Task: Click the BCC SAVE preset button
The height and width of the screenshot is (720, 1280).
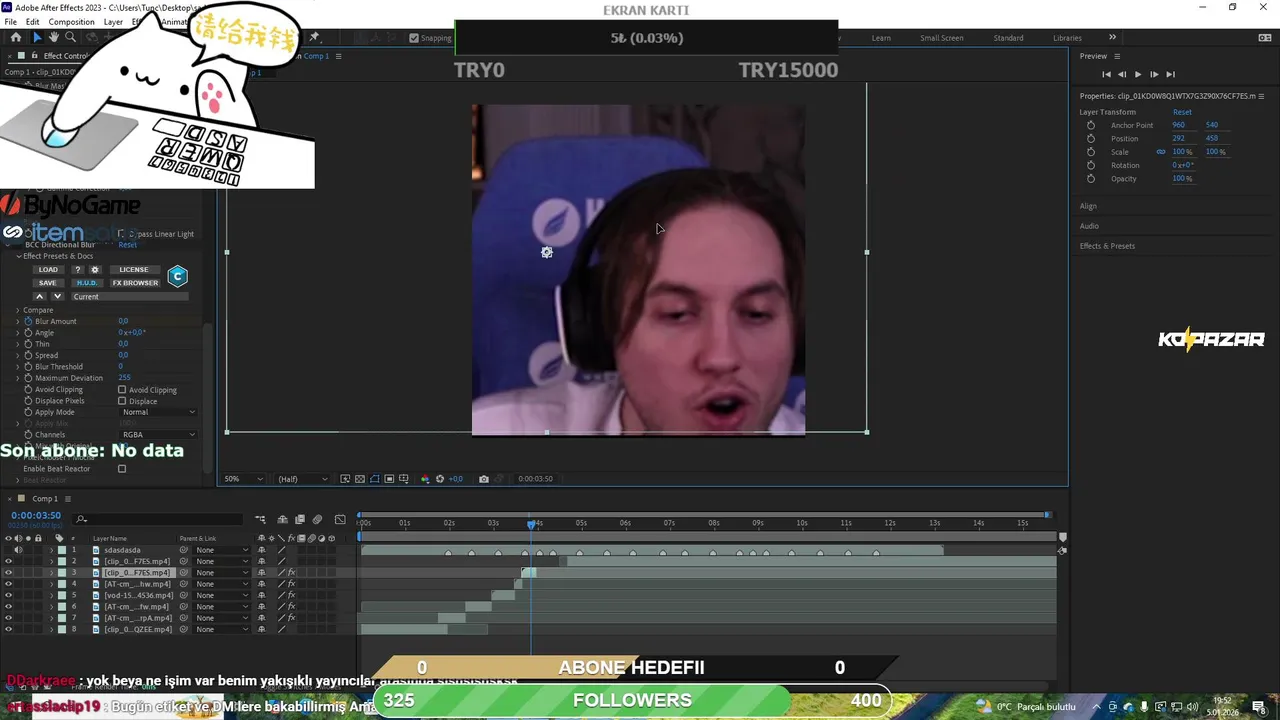Action: 48,283
